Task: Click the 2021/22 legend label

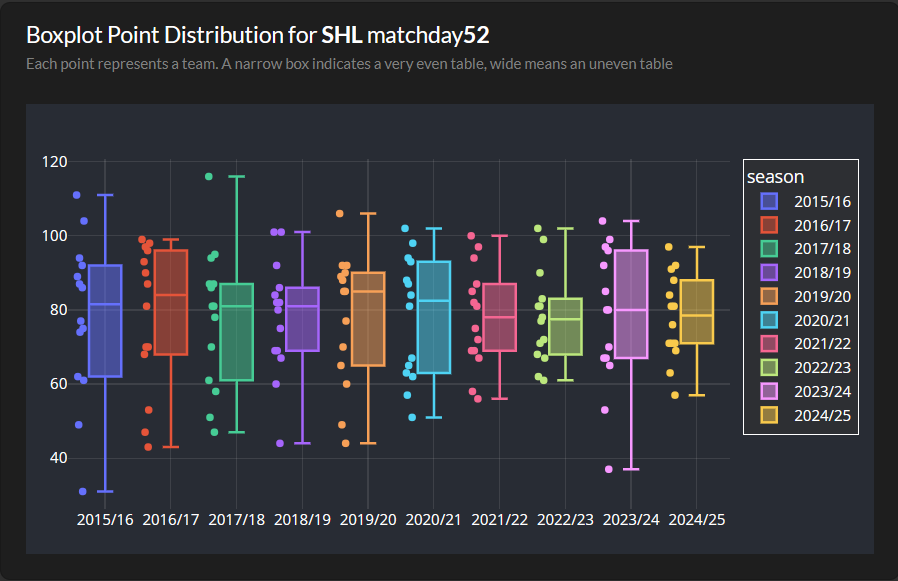Action: 822,345
